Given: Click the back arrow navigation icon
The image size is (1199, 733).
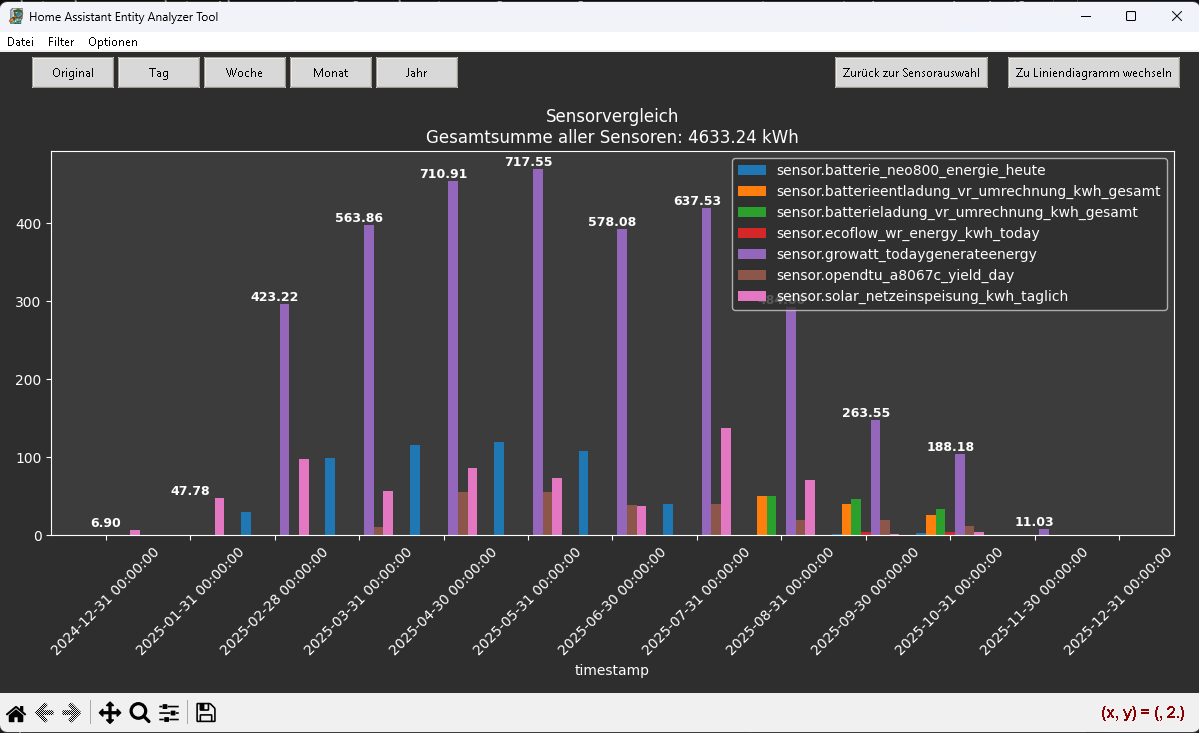Looking at the screenshot, I should (x=44, y=713).
